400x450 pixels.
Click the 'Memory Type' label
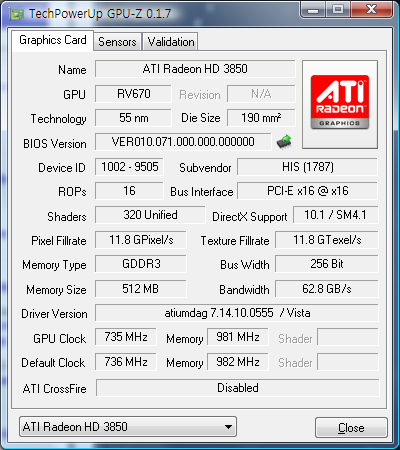coord(54,265)
